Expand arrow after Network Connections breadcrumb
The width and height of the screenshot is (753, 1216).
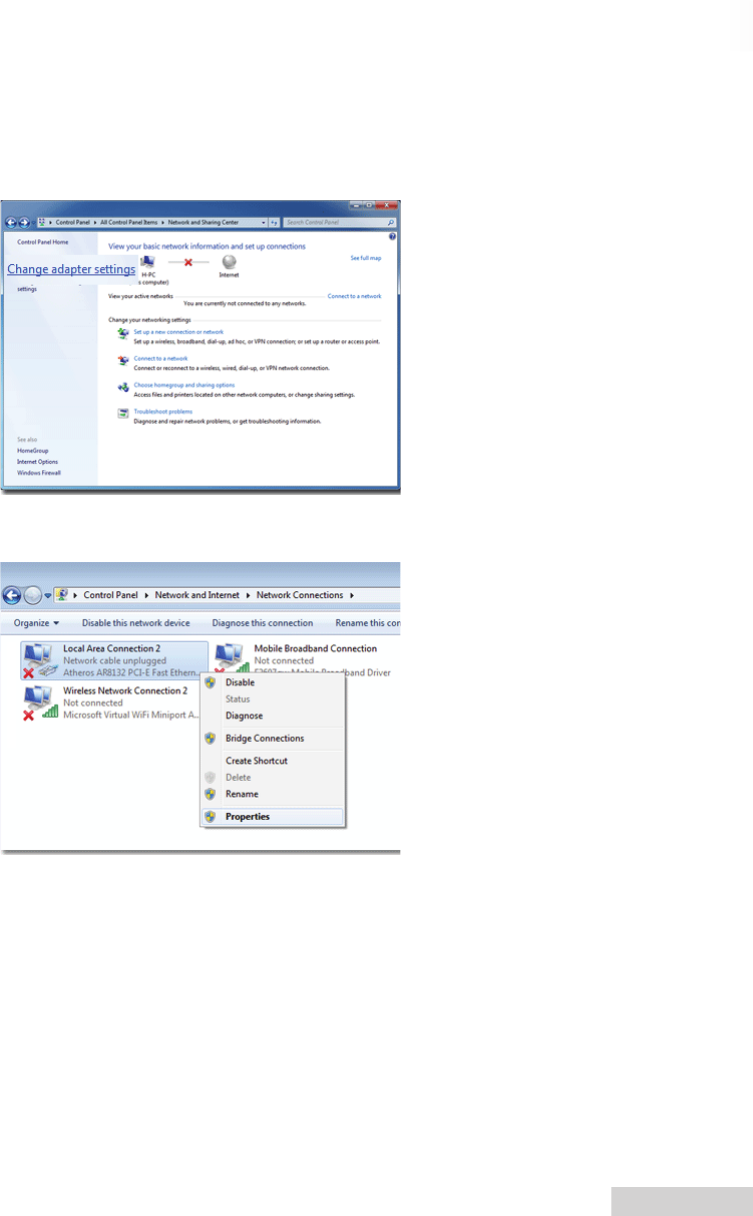point(352,595)
